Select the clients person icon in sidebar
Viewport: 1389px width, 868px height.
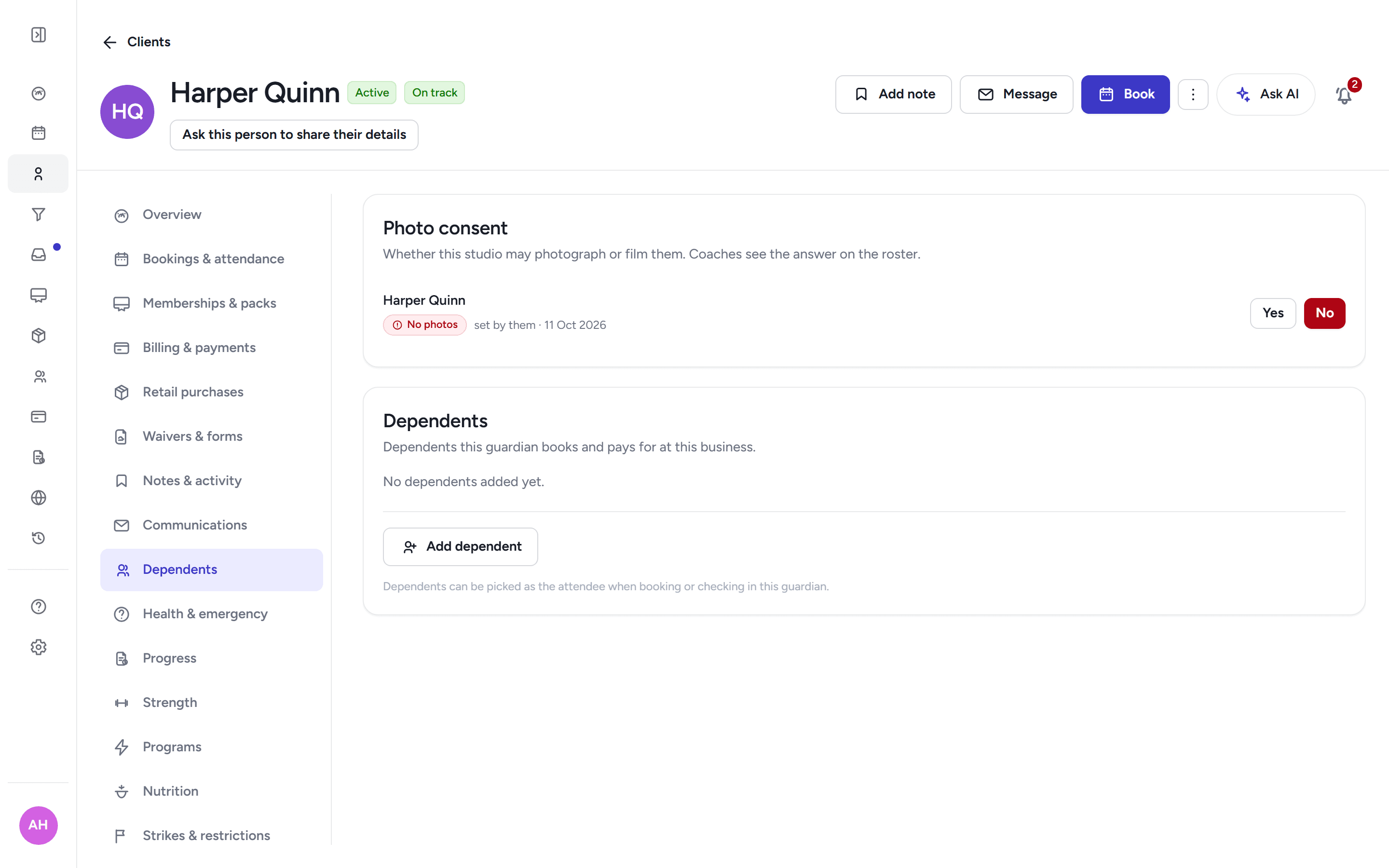(x=39, y=174)
